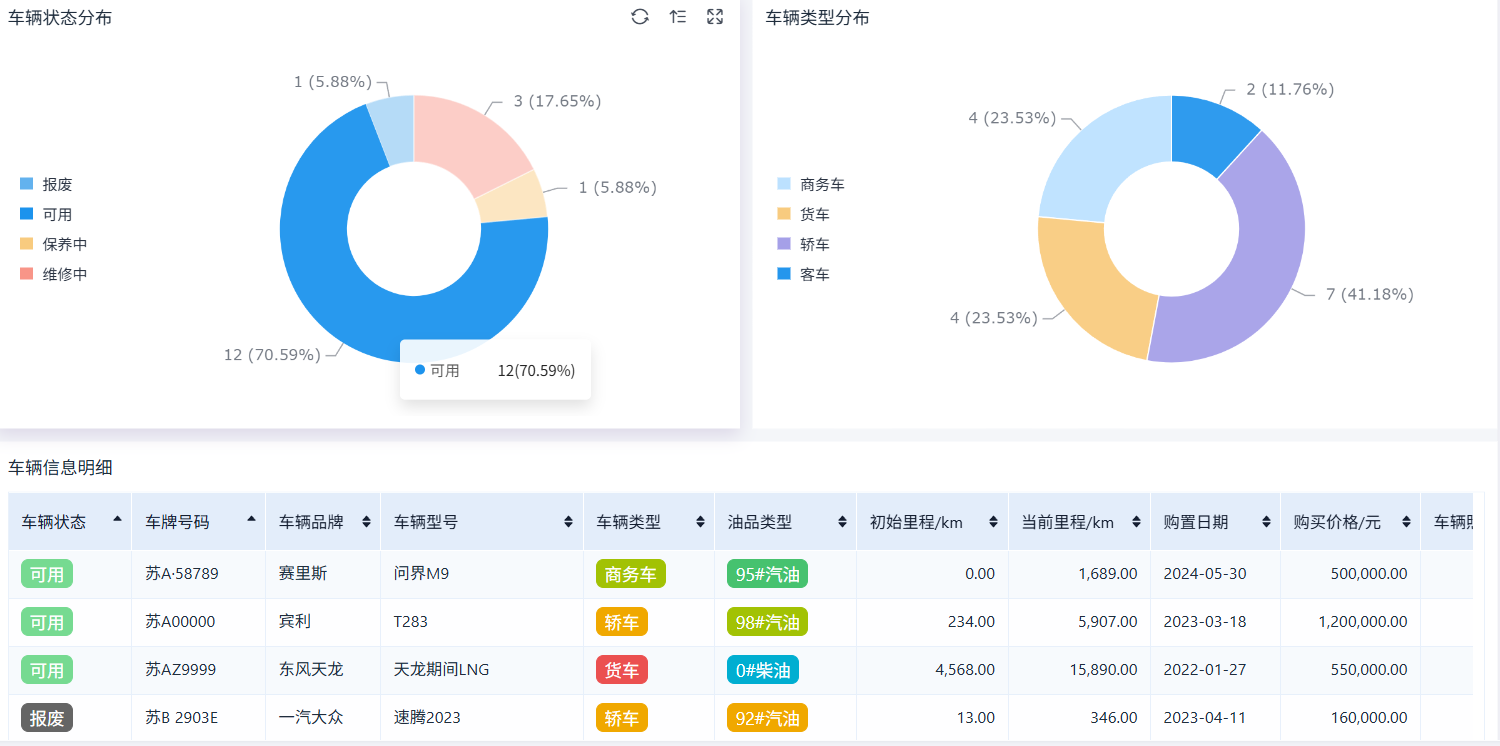Sort by 购置日期 with its arrow icon
The height and width of the screenshot is (746, 1500).
tap(1266, 522)
